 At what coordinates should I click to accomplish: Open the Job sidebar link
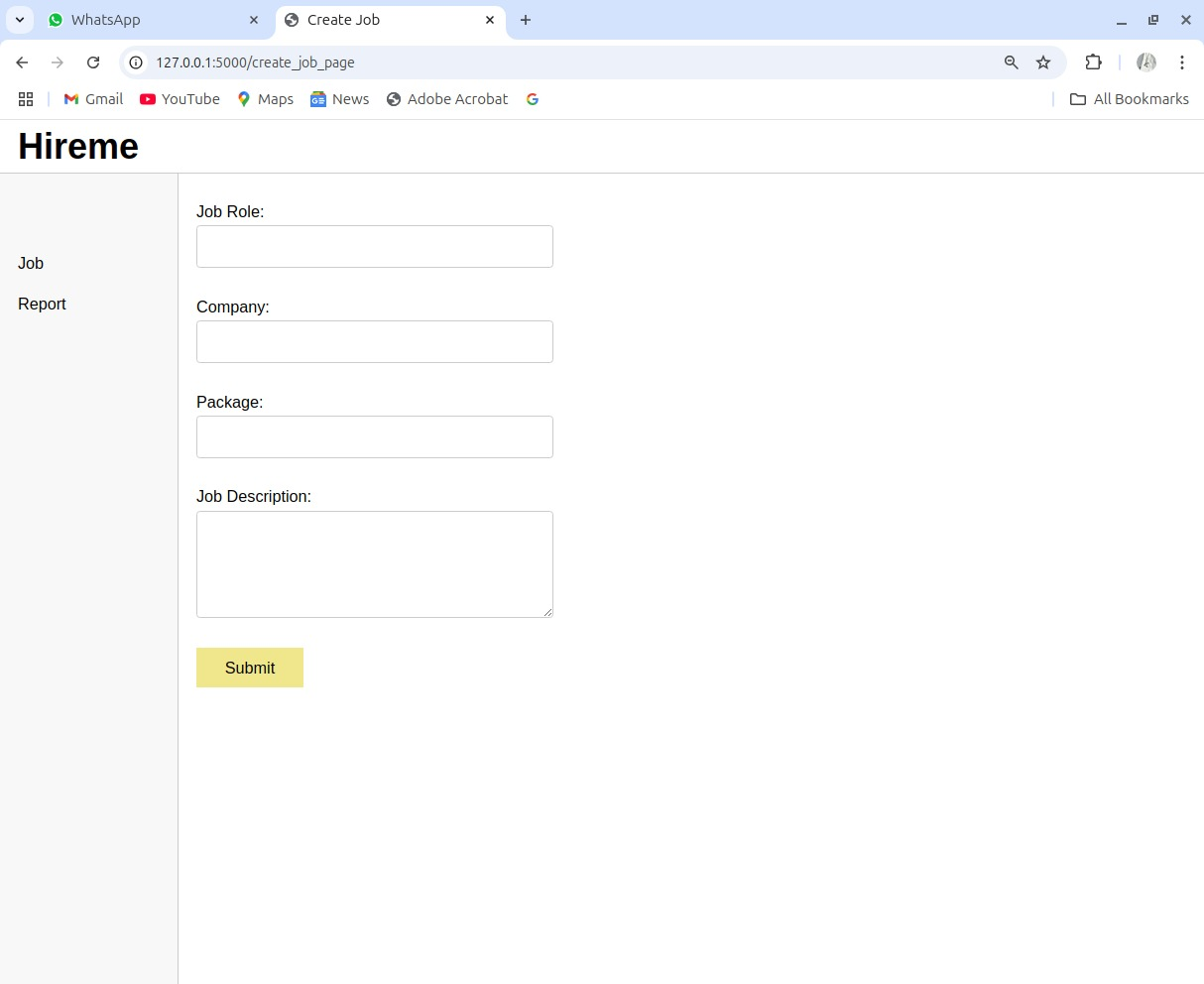pyautogui.click(x=31, y=263)
